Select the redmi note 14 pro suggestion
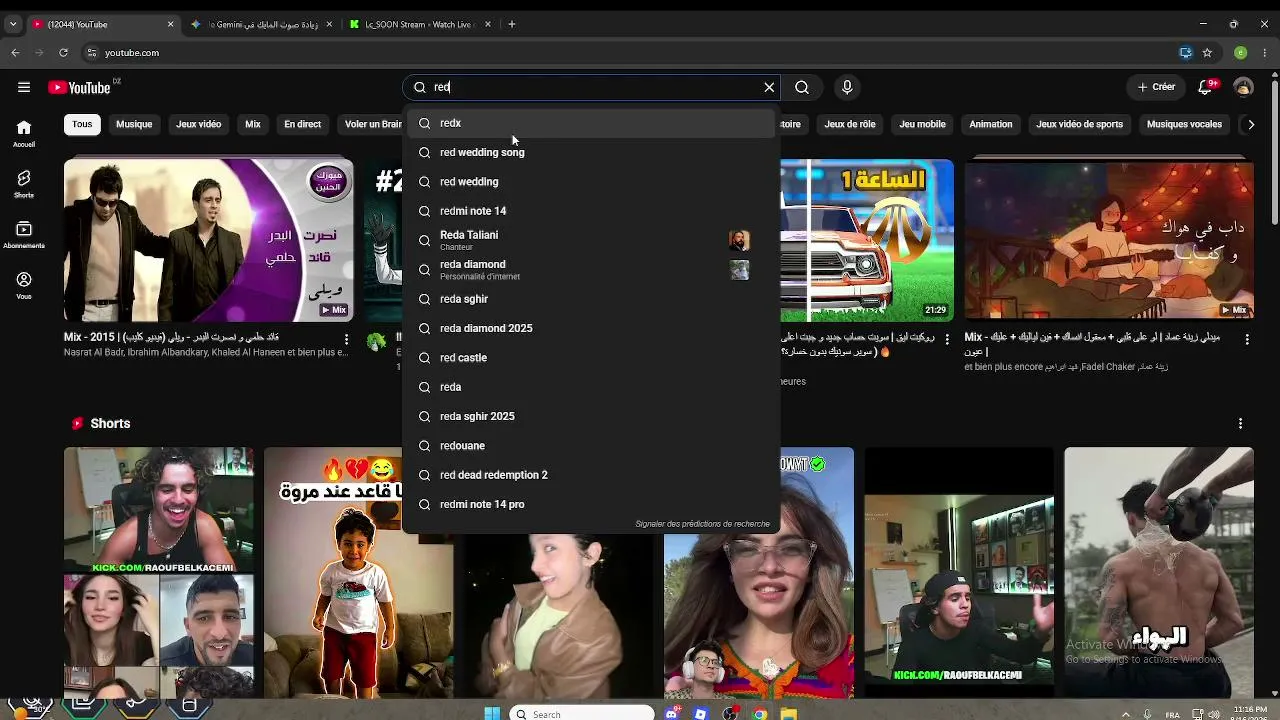 click(x=591, y=504)
